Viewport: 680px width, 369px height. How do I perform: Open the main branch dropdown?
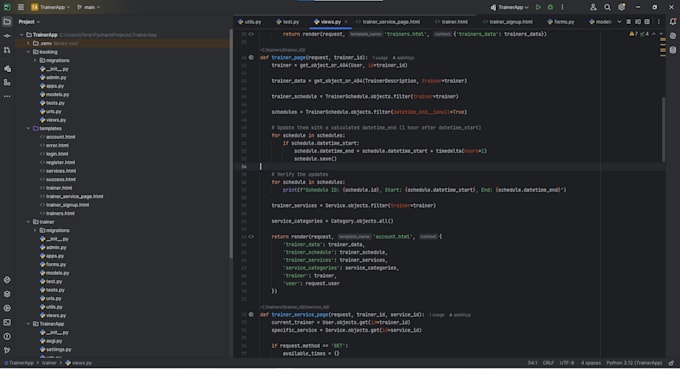point(88,7)
